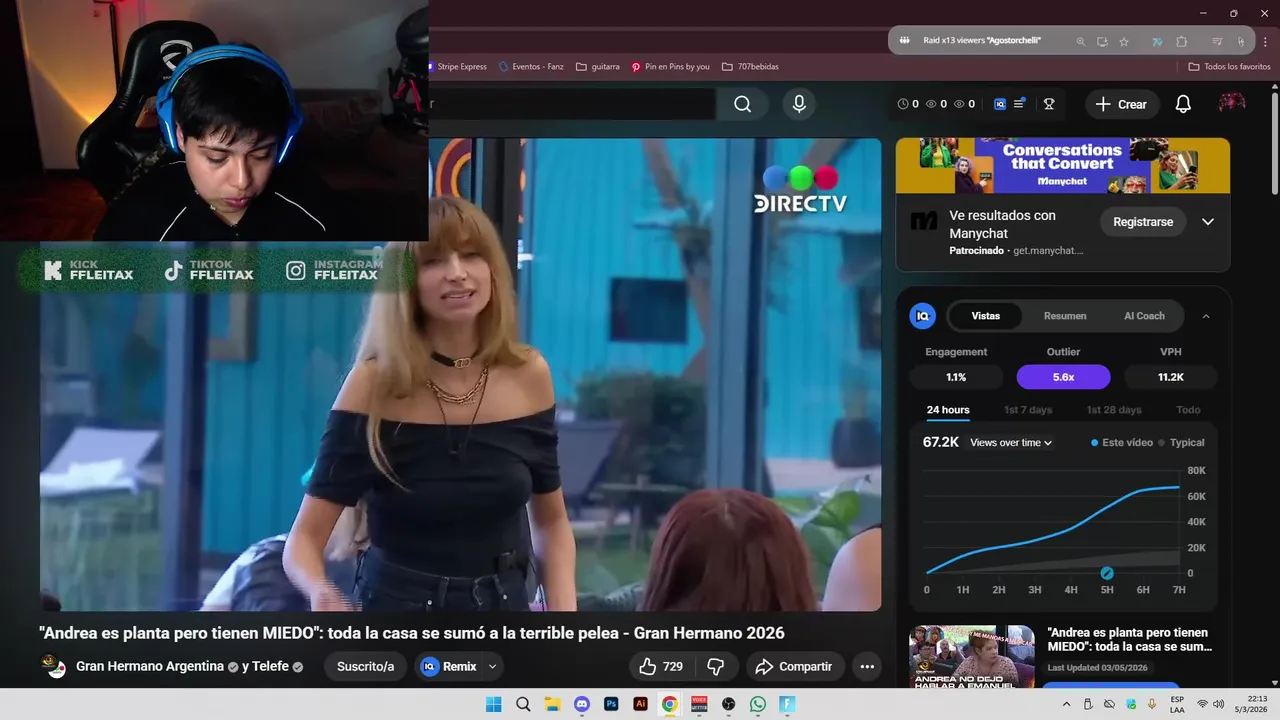Screen dimensions: 1280x720
Task: Toggle 'Typical' series in the chart legend
Action: 1181,442
